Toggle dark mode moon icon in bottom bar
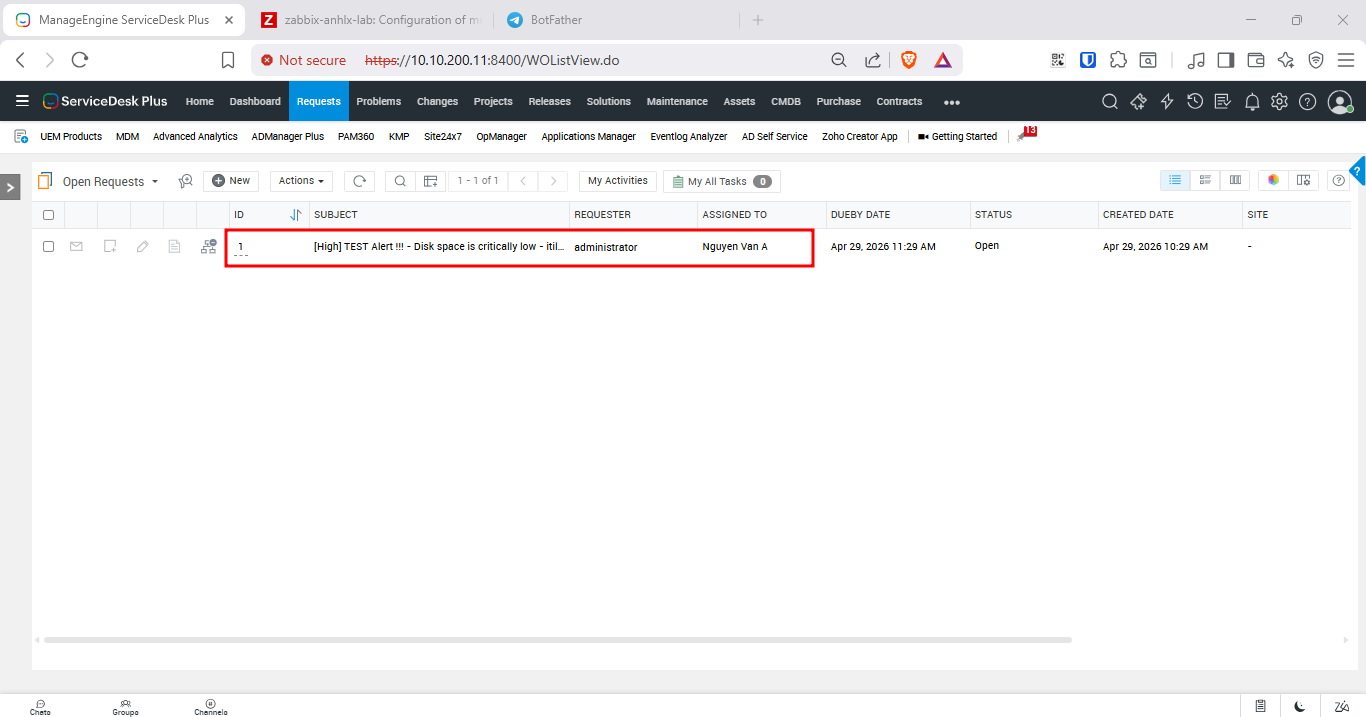The image size is (1366, 717). [1299, 706]
